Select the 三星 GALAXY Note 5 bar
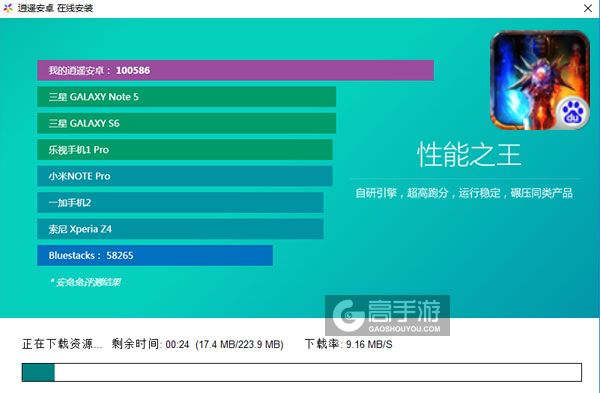Screen dimensions: 600x393 (x=187, y=97)
